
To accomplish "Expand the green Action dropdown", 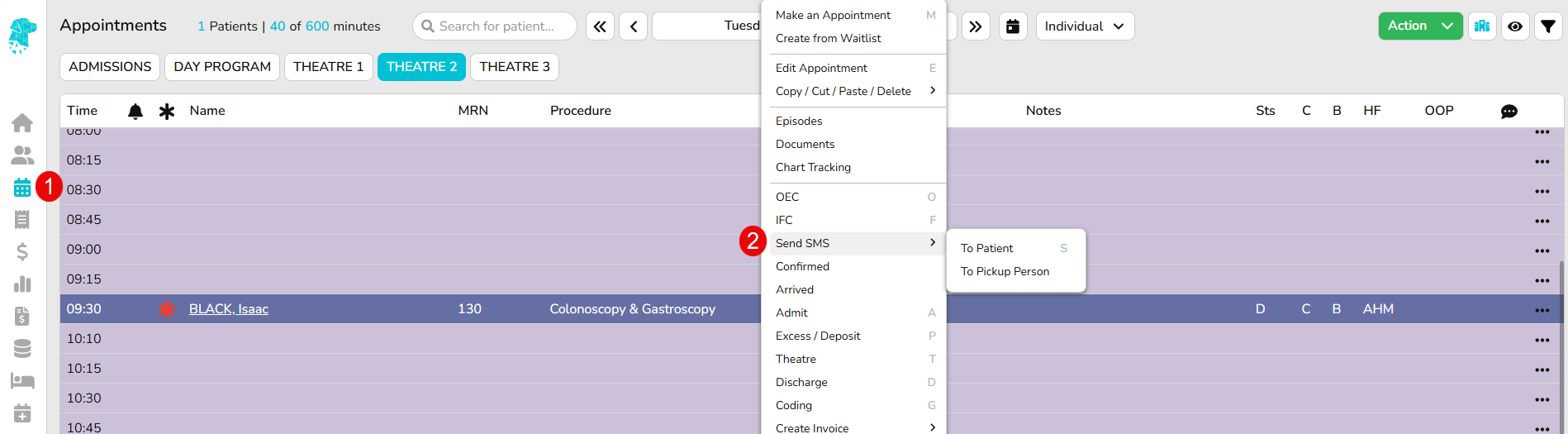I will [x=1420, y=26].
